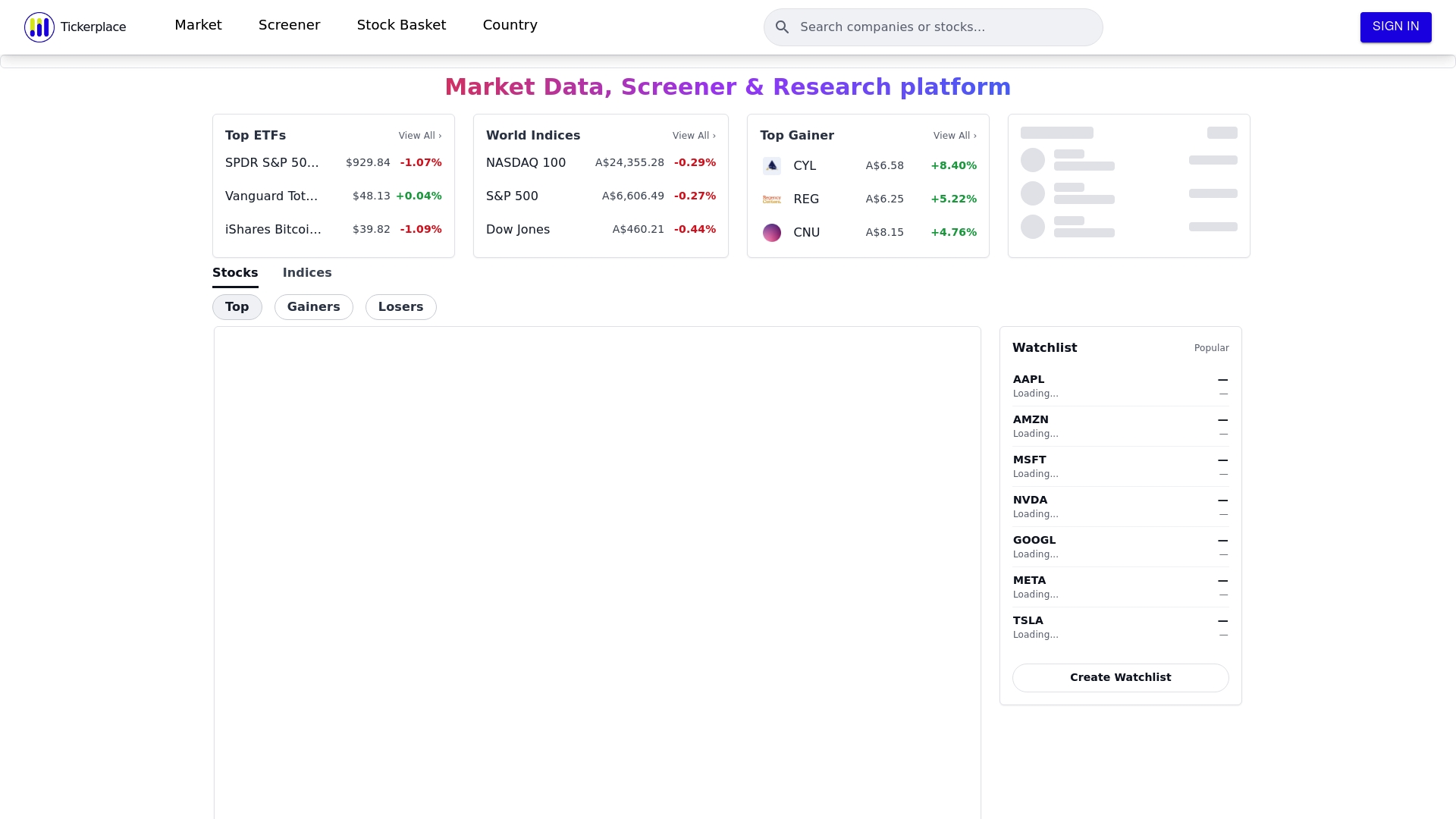Open the Stock Basket menu item
Viewport: 1456px width, 819px height.
click(x=401, y=25)
